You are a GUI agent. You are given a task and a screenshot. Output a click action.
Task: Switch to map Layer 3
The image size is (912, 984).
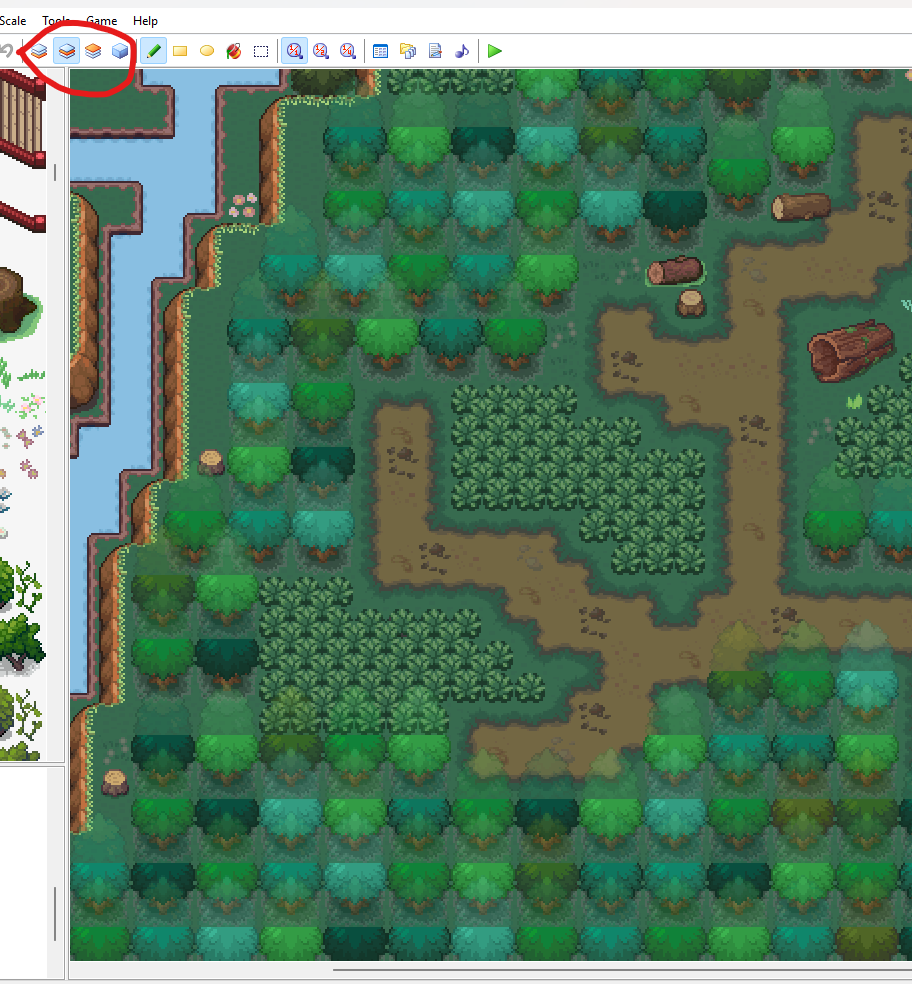coord(93,51)
